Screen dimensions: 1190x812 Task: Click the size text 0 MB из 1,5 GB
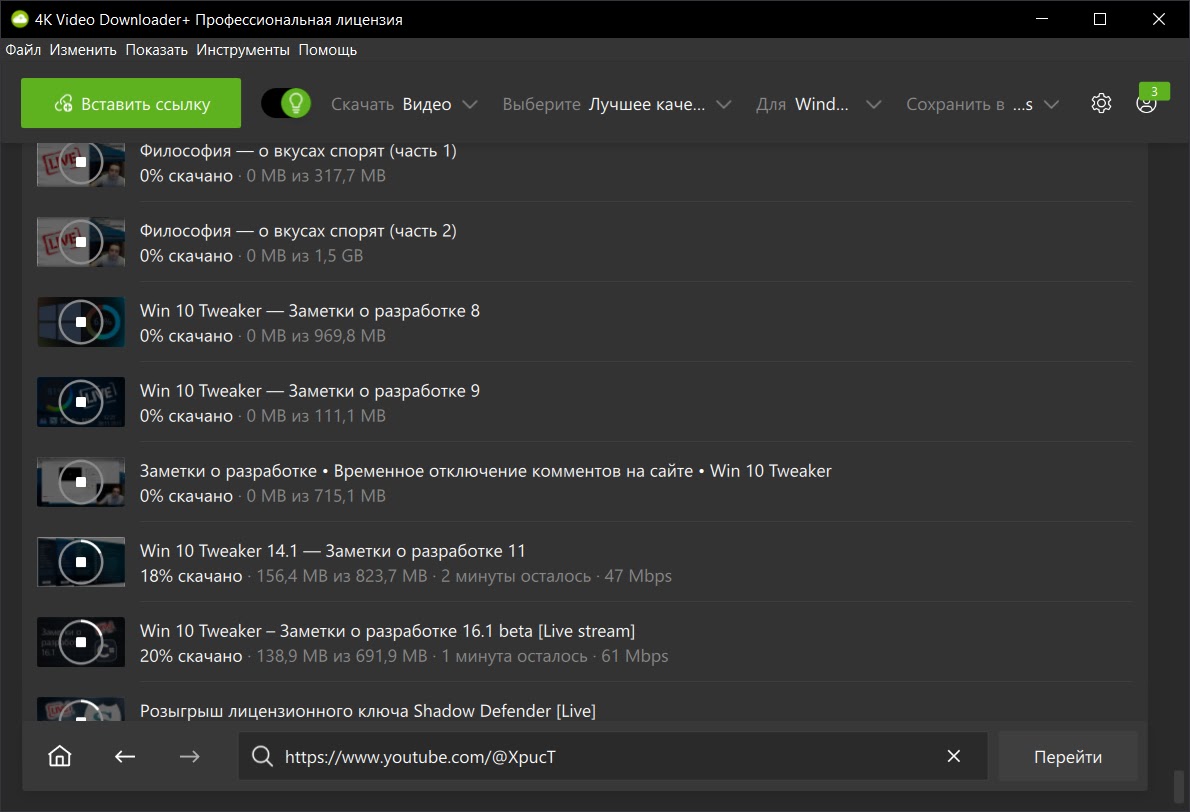tap(304, 256)
